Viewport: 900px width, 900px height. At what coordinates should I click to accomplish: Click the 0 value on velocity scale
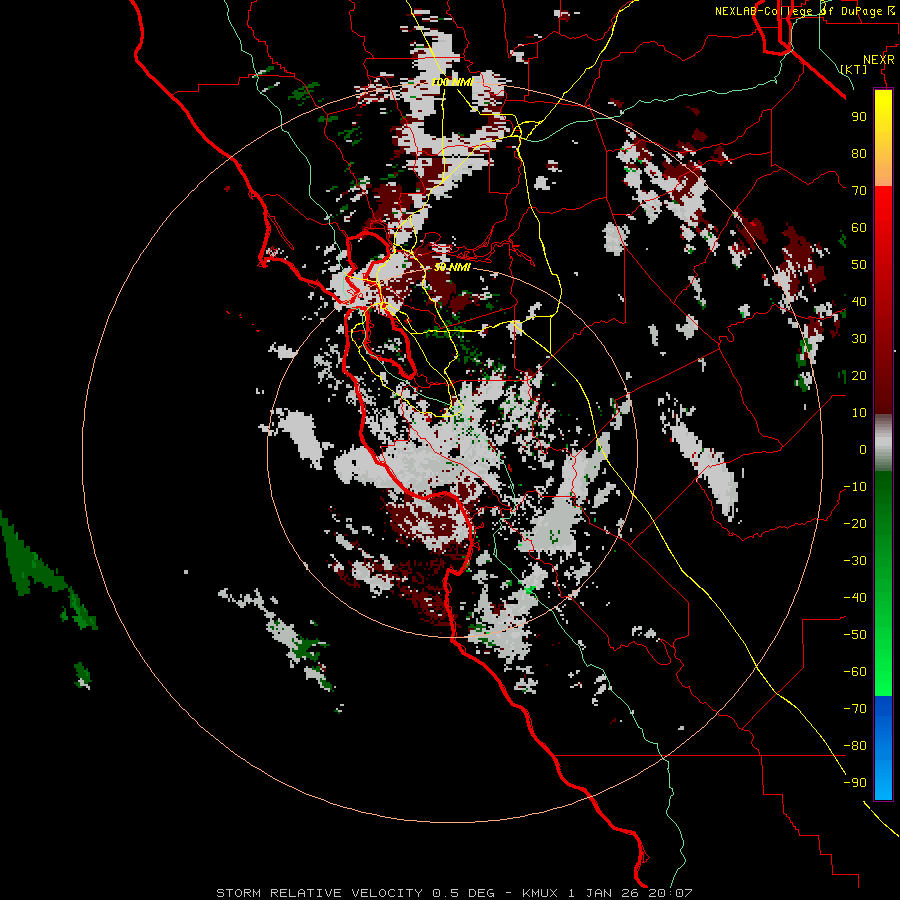point(863,449)
